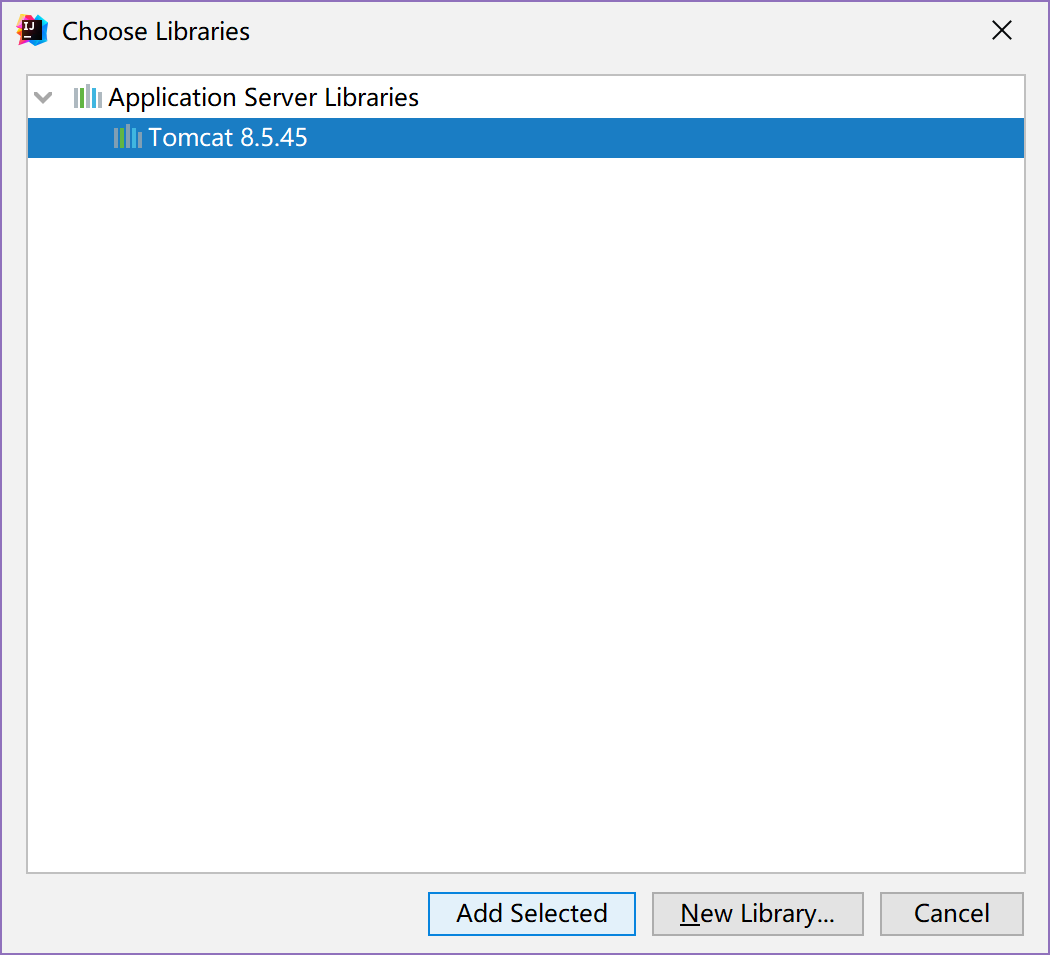Image resolution: width=1050 pixels, height=955 pixels.
Task: Select the Application Server Libraries node label
Action: click(263, 97)
